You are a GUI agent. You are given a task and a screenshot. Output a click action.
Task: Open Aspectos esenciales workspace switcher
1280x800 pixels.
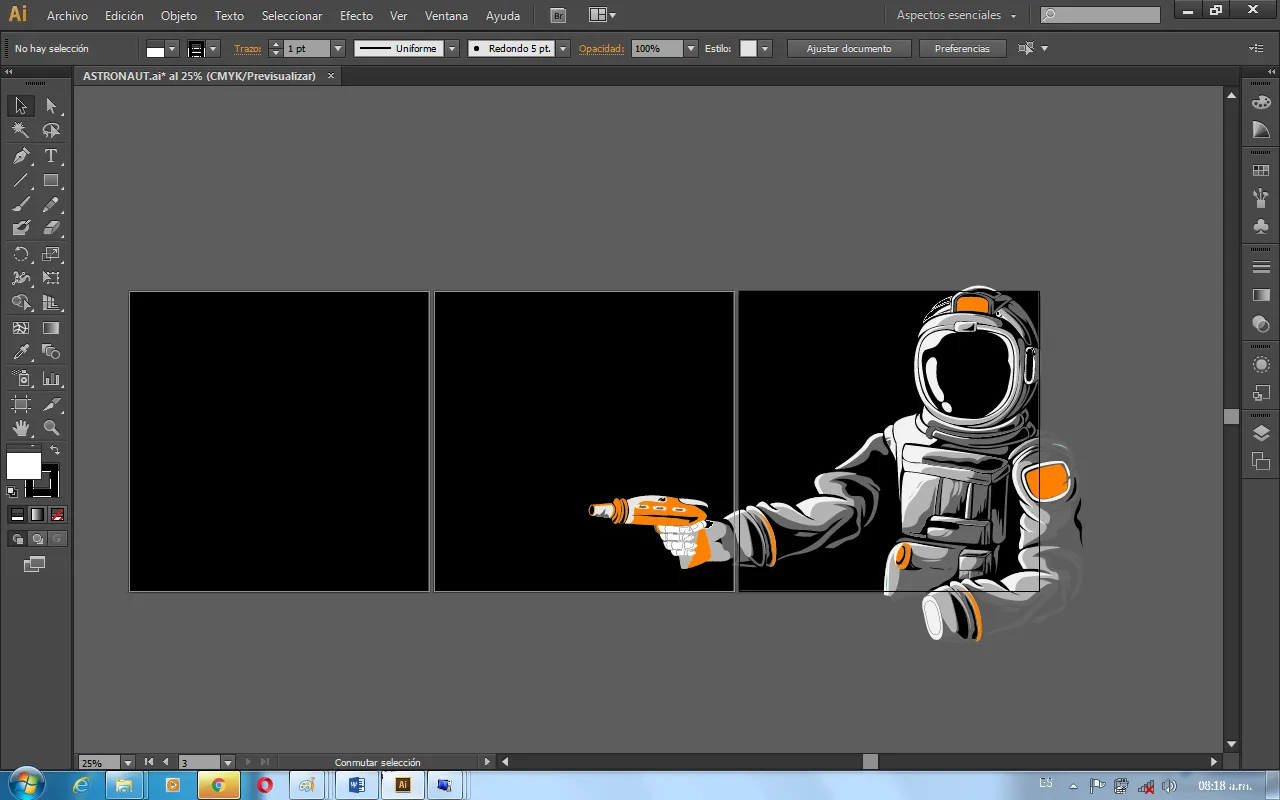(x=956, y=16)
